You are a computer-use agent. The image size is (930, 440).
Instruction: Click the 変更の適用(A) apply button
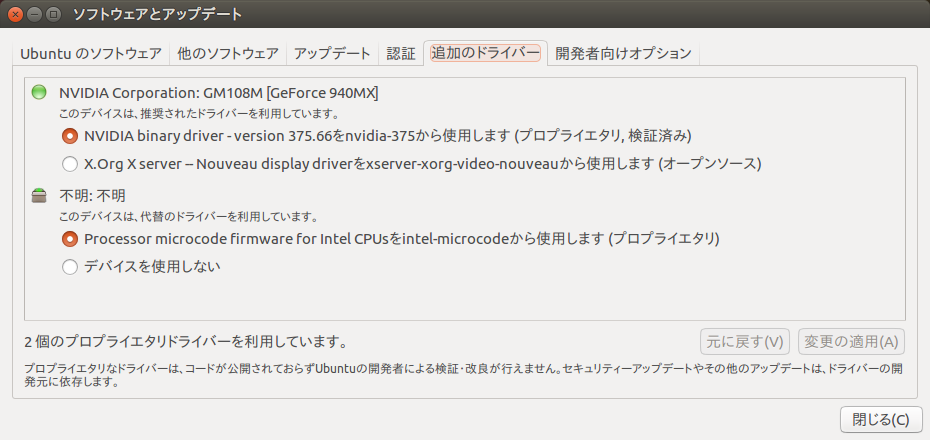[851, 341]
